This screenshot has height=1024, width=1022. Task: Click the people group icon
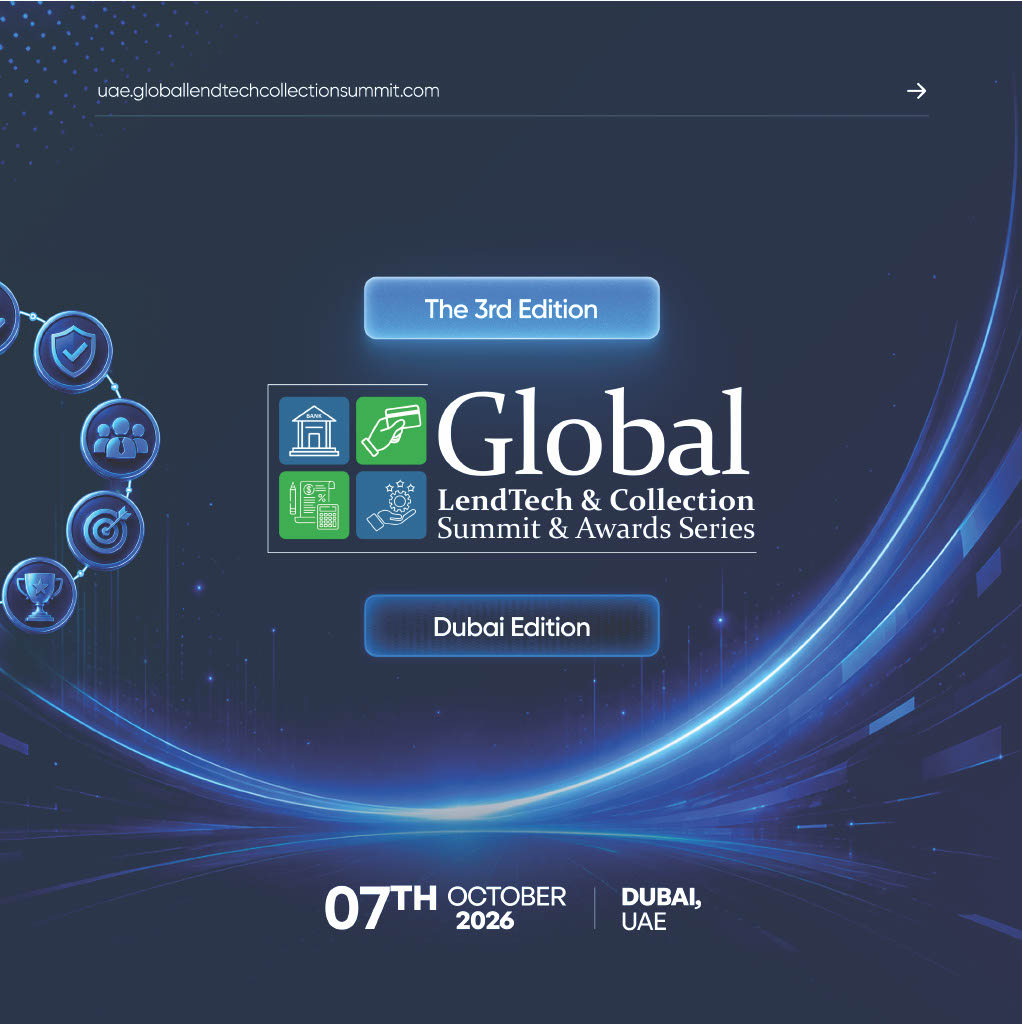click(x=120, y=439)
